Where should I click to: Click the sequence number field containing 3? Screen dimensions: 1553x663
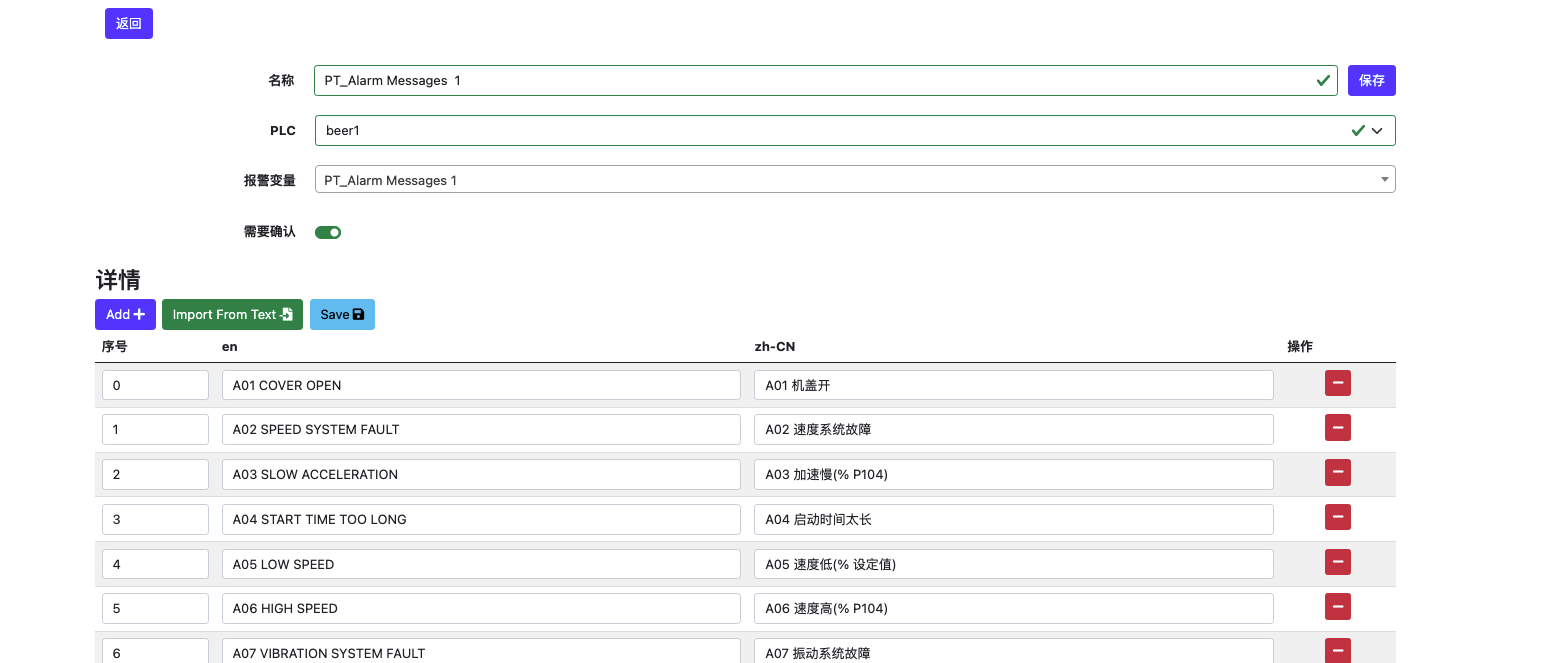pos(155,519)
